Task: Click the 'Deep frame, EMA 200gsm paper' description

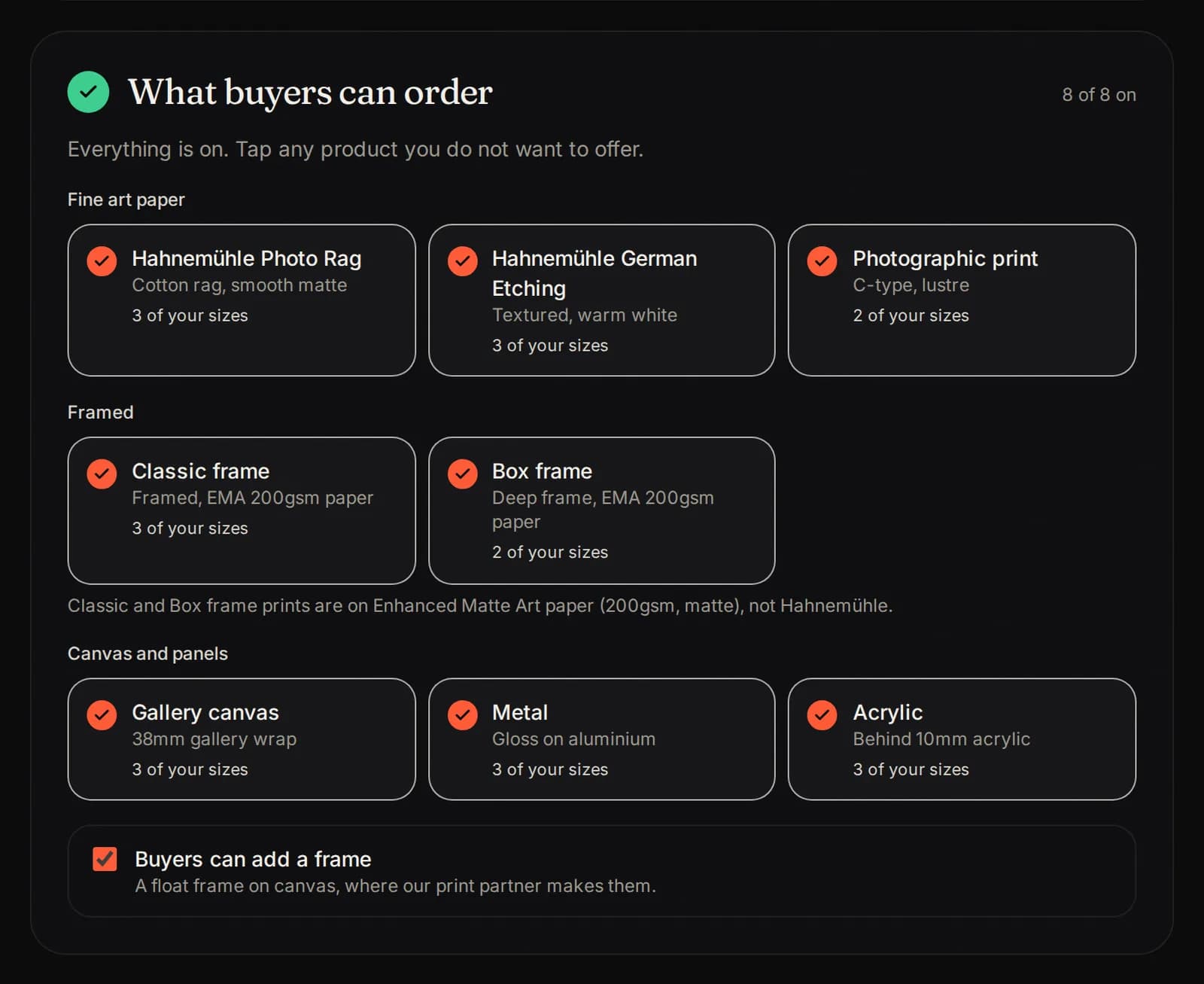Action: (x=603, y=510)
